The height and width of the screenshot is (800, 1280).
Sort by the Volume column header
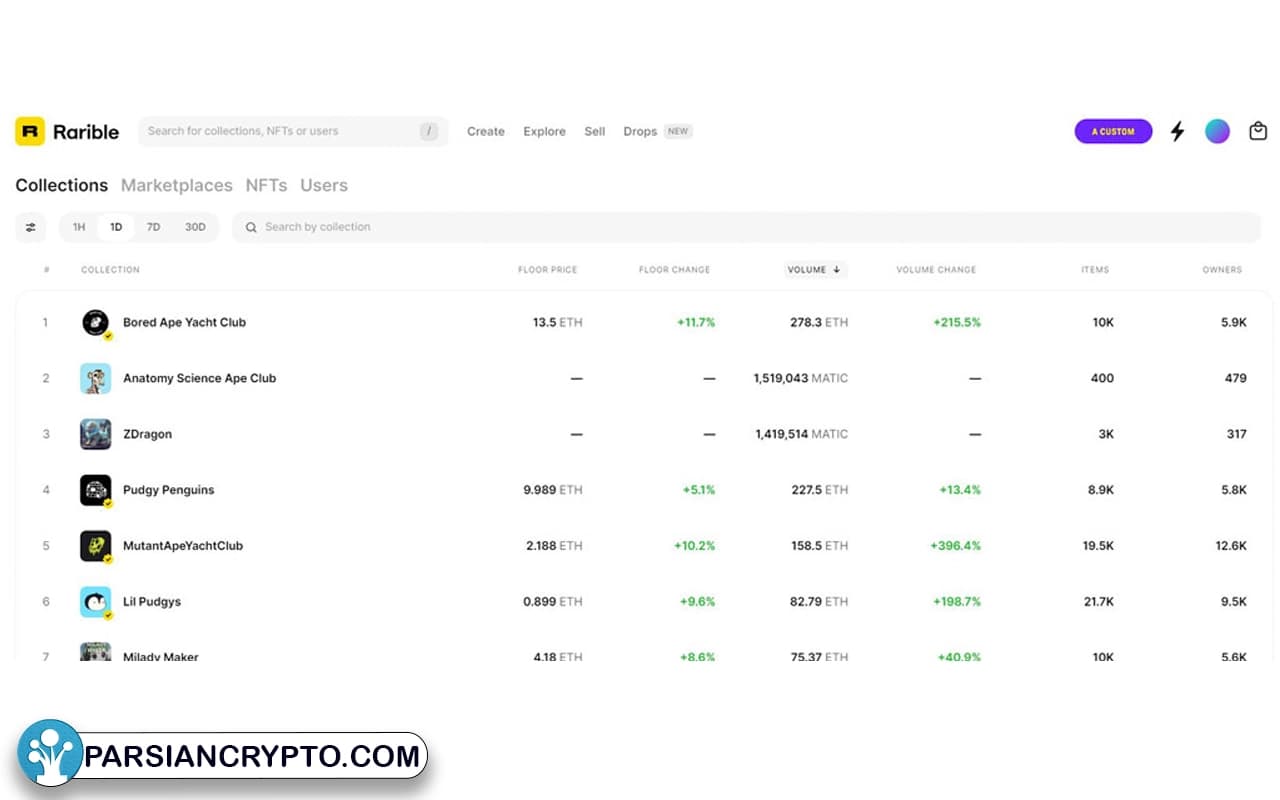point(815,269)
